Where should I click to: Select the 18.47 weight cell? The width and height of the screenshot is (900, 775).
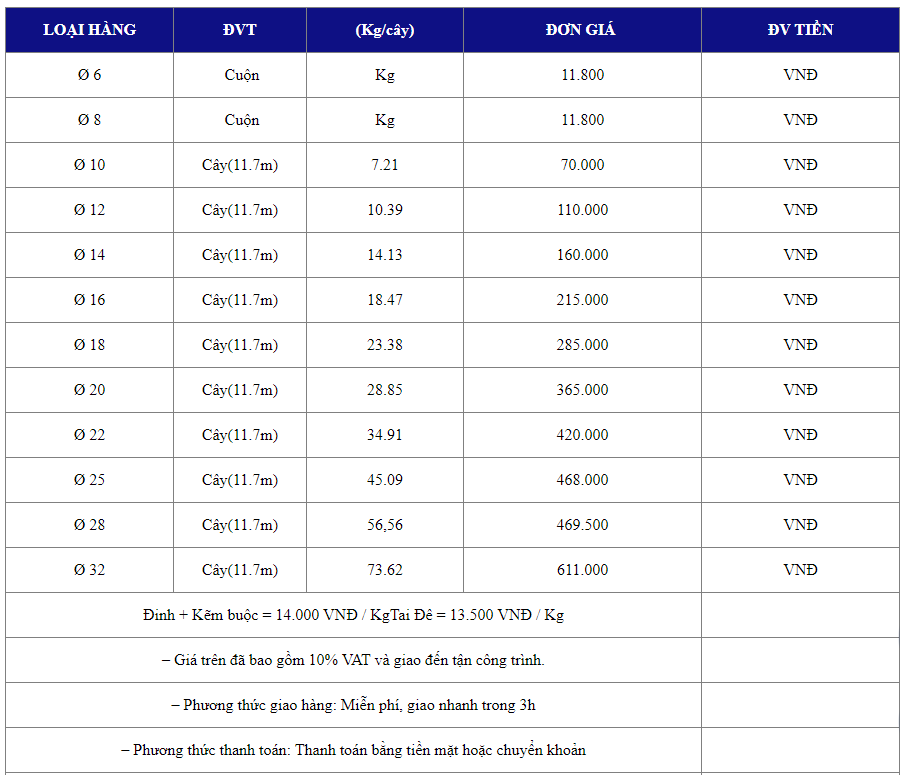(385, 300)
